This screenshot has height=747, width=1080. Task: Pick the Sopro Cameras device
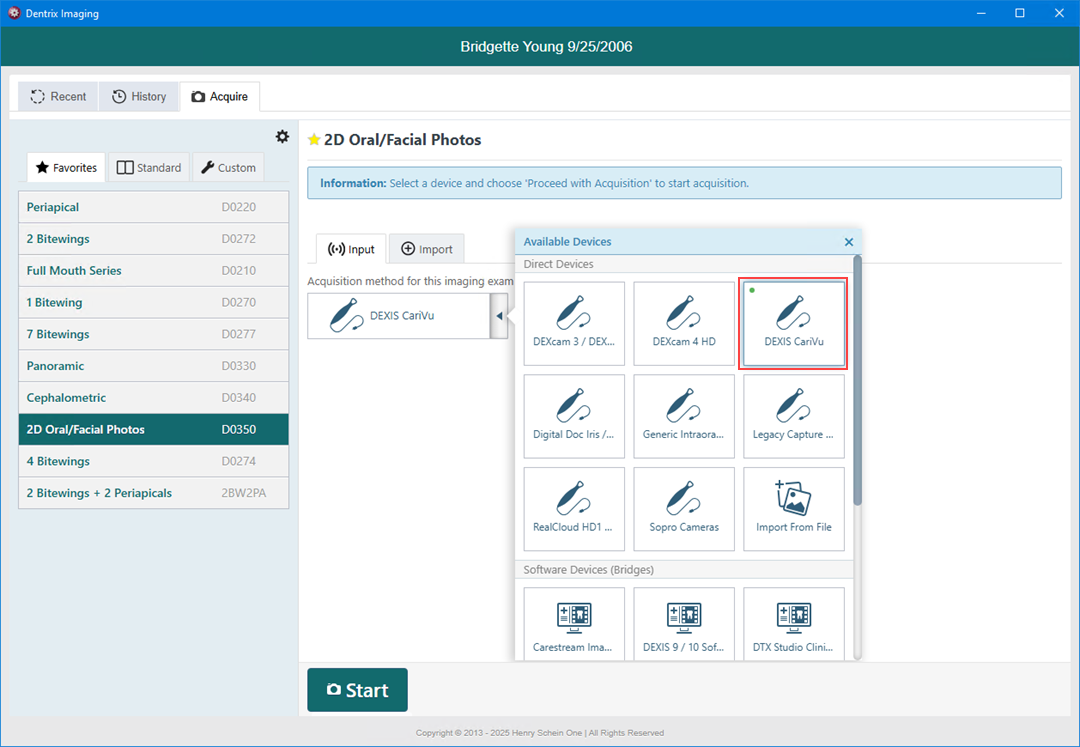point(684,508)
